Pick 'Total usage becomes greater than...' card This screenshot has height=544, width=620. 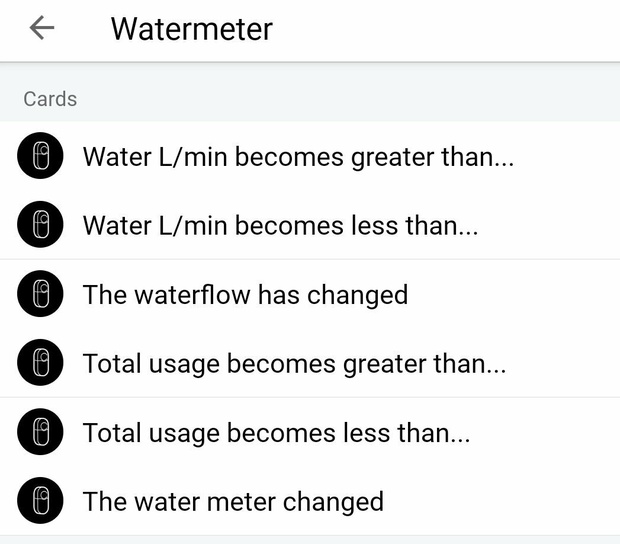tap(310, 363)
